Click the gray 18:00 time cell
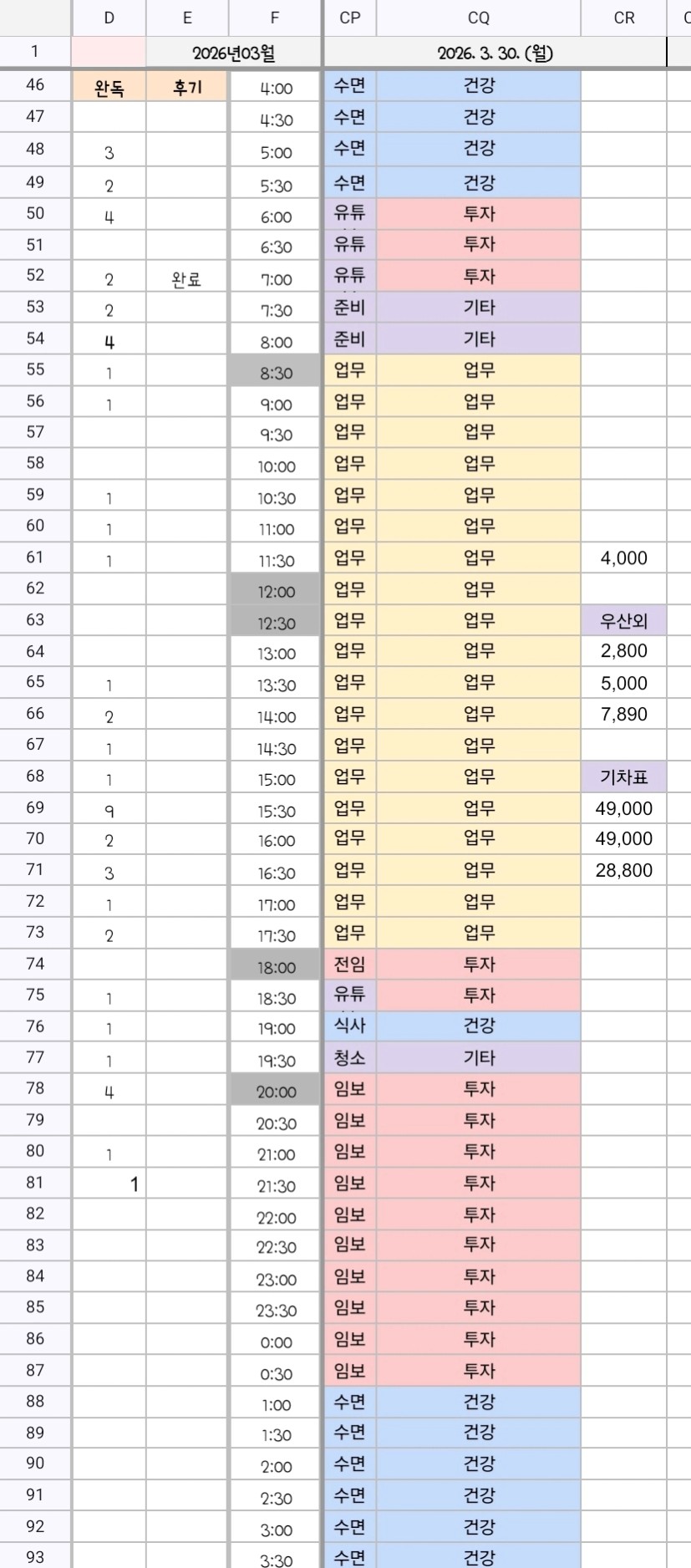Image resolution: width=691 pixels, height=1568 pixels. tap(275, 967)
